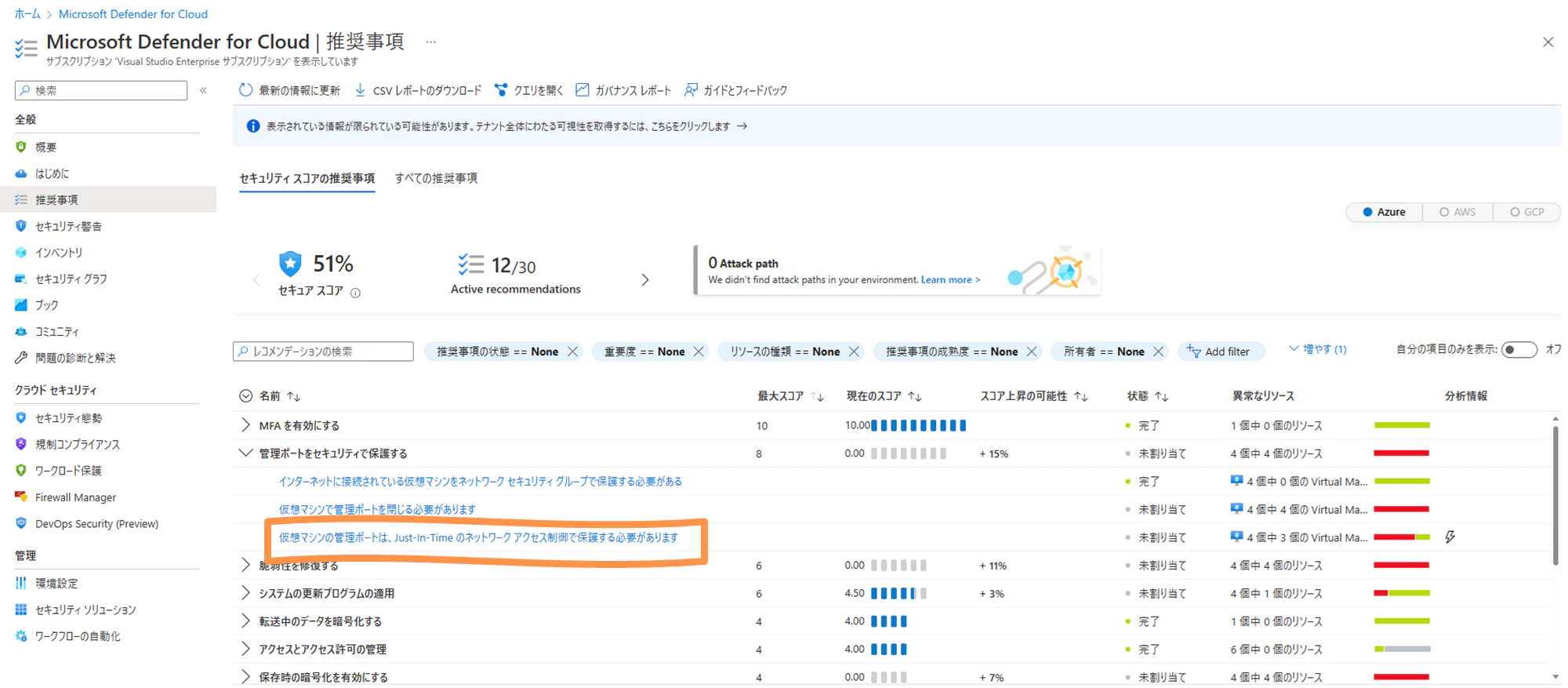Viewport: 1568px width, 688px height.
Task: Click the lightning bolt 分析情報 icon
Action: point(1450,537)
